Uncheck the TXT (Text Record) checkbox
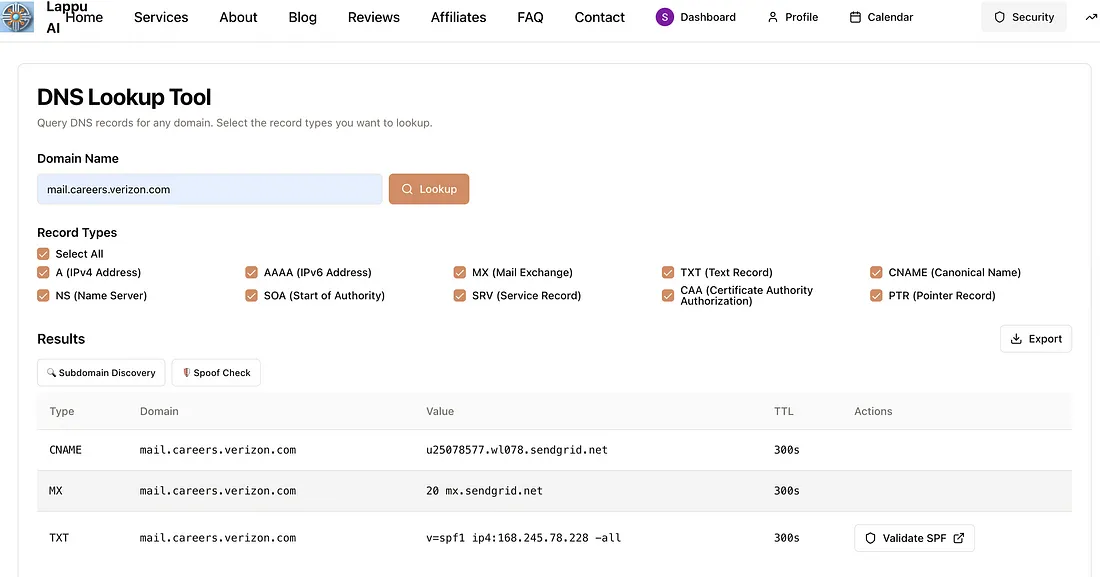The width and height of the screenshot is (1100, 577). 668,272
